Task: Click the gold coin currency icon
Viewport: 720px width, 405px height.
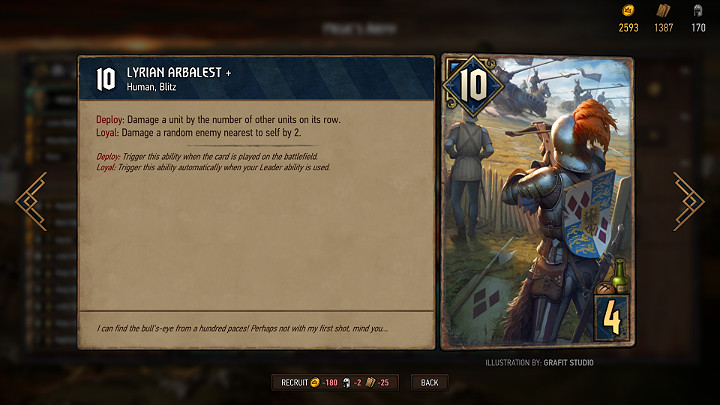Action: [x=628, y=10]
